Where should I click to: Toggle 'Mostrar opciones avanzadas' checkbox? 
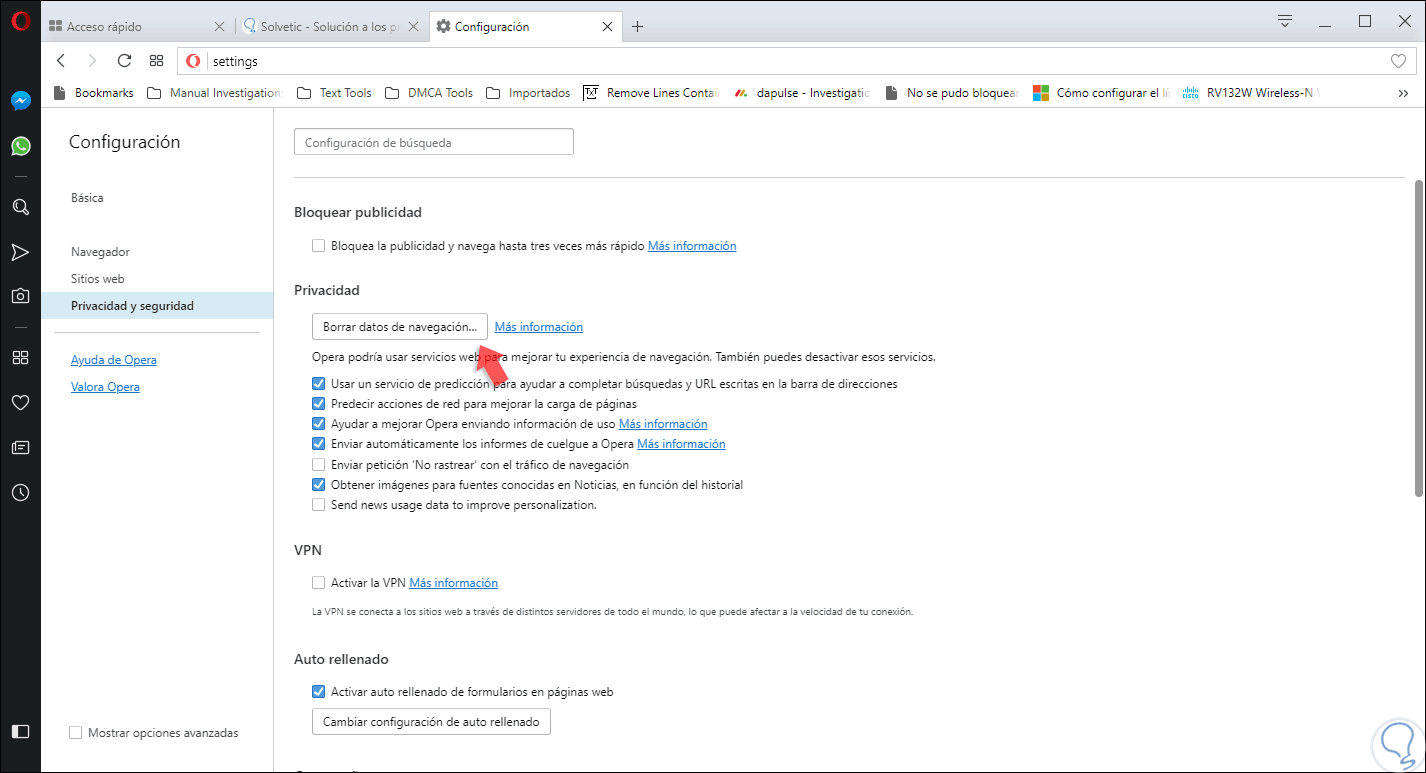(x=75, y=733)
